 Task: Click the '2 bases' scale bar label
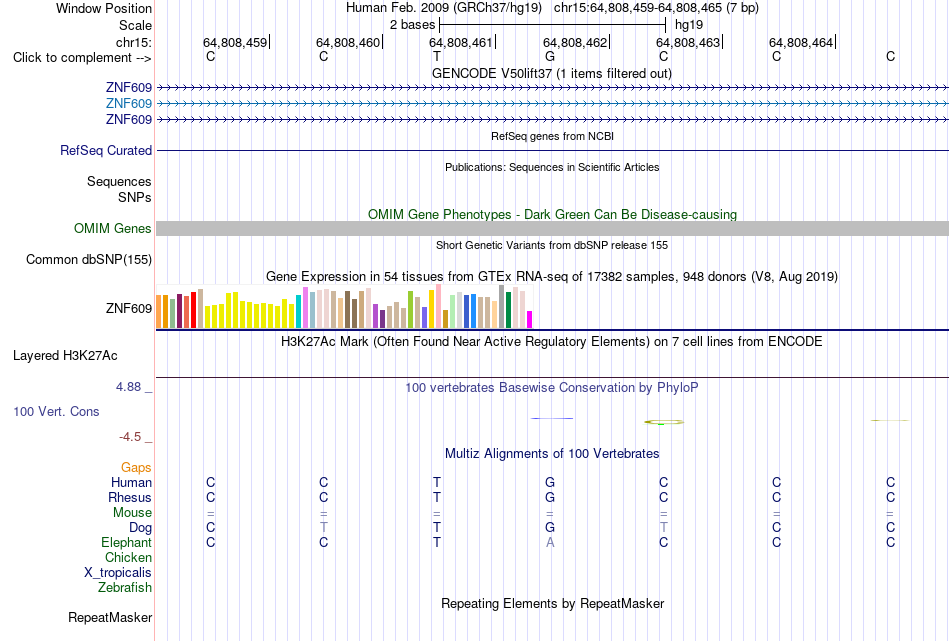pyautogui.click(x=412, y=25)
